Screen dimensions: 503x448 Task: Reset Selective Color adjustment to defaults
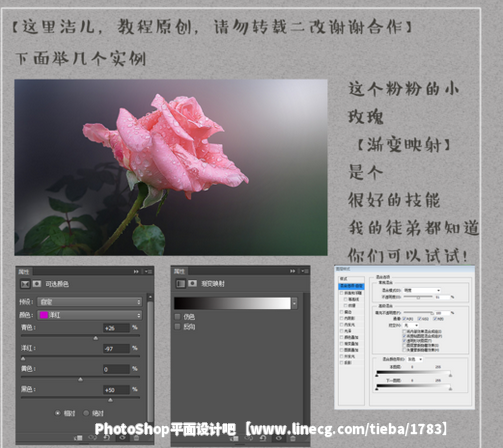[x=107, y=438]
